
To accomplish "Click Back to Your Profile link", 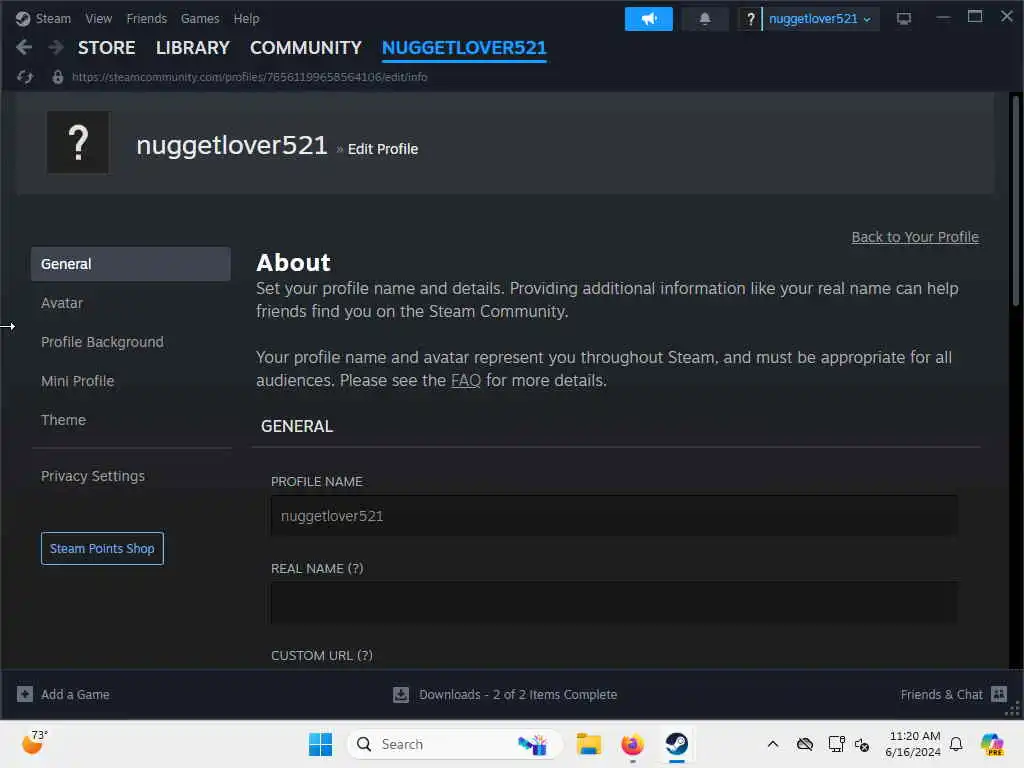I will [x=915, y=237].
